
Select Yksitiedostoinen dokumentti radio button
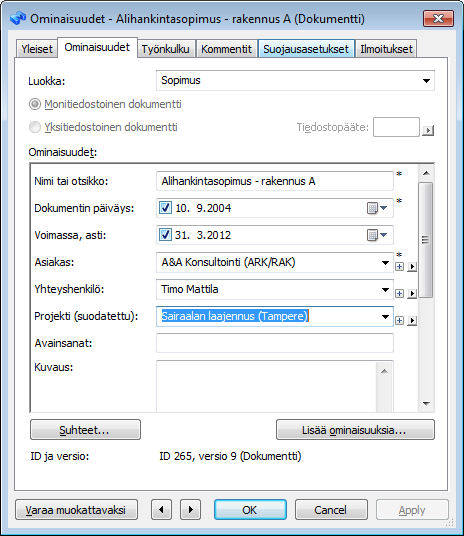coord(35,127)
